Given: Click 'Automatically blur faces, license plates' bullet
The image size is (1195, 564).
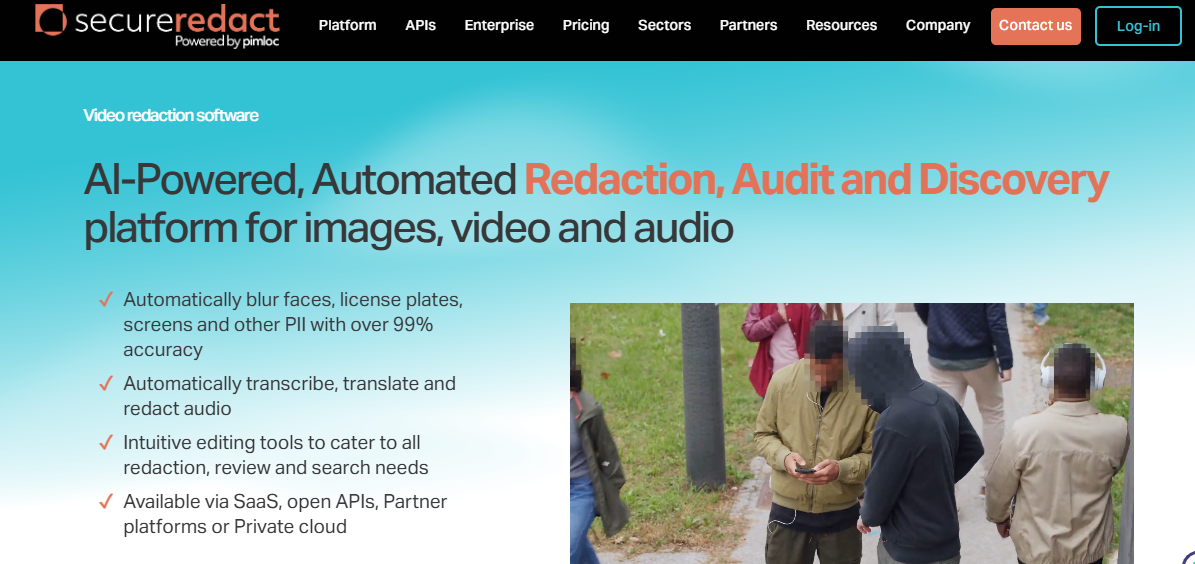Looking at the screenshot, I should 293,325.
